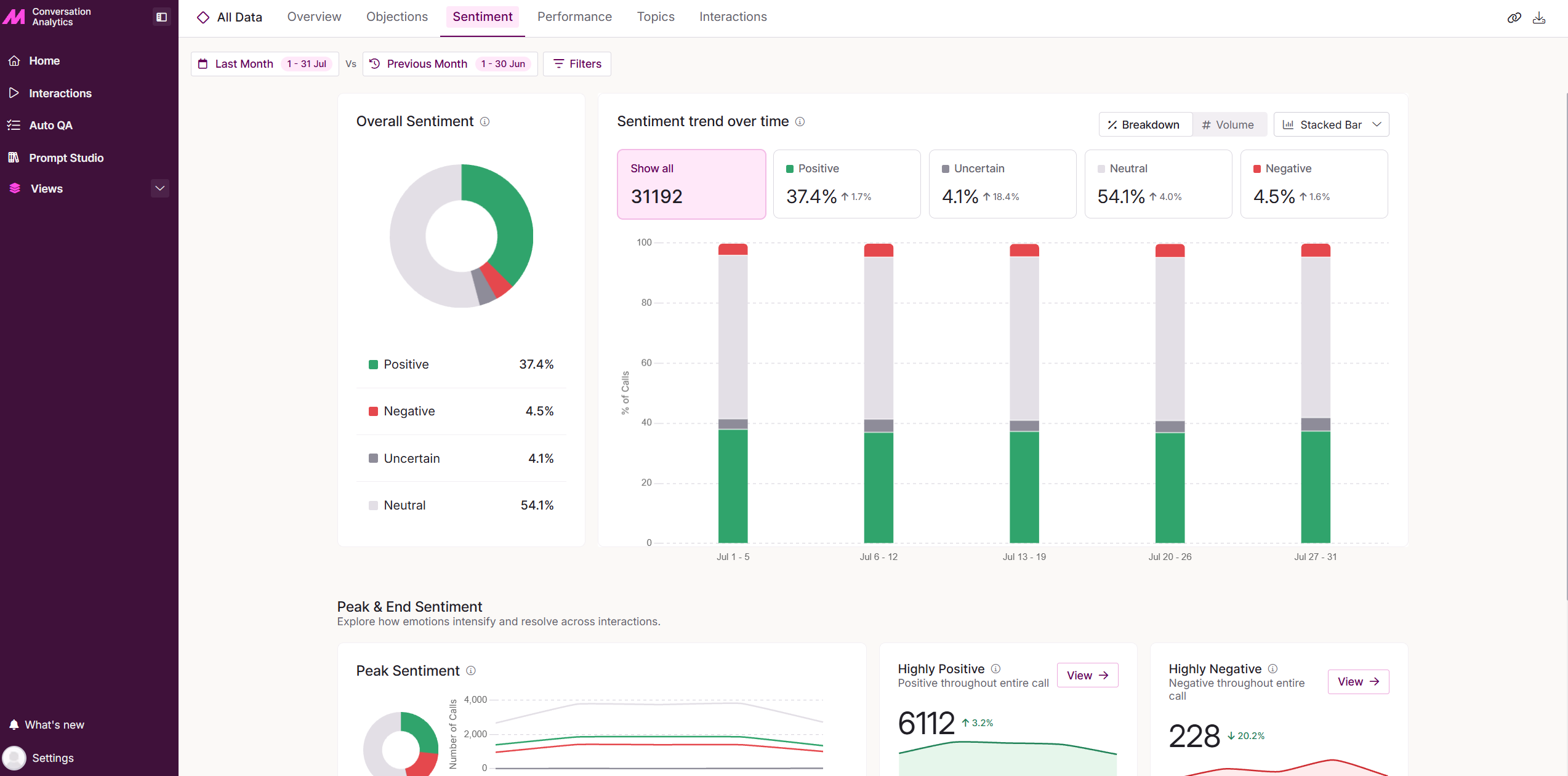Select the Positive sentiment filter card
The height and width of the screenshot is (776, 1568).
click(846, 183)
